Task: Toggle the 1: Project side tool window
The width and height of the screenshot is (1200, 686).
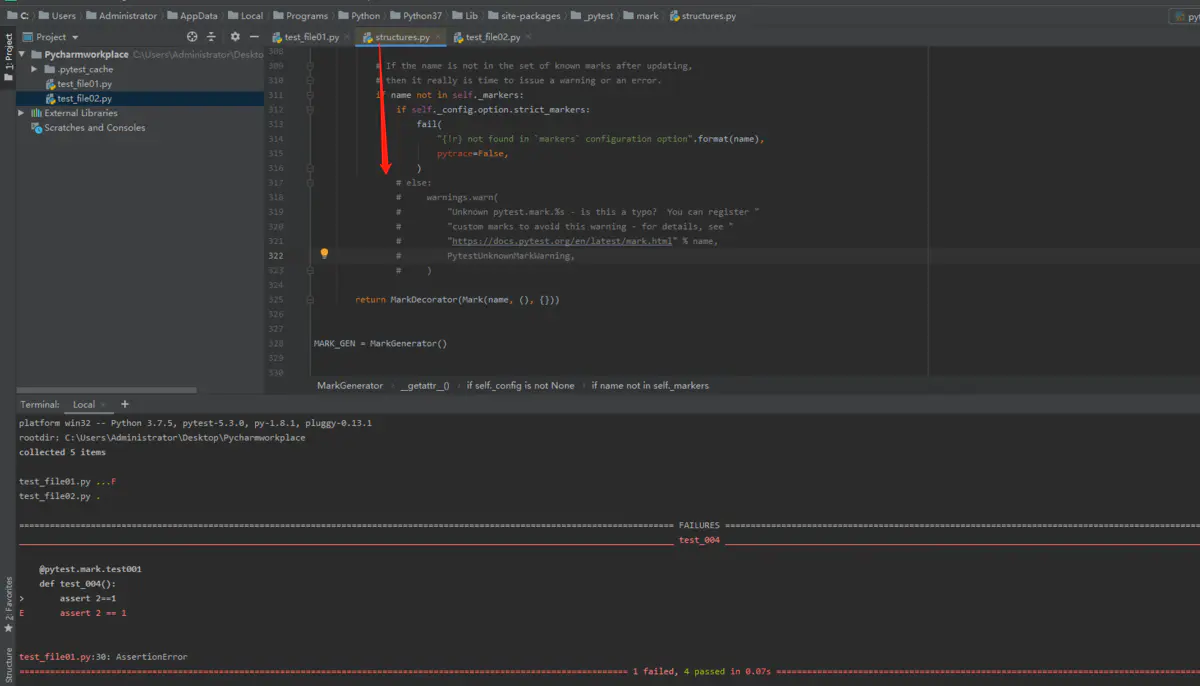Action: [8, 58]
